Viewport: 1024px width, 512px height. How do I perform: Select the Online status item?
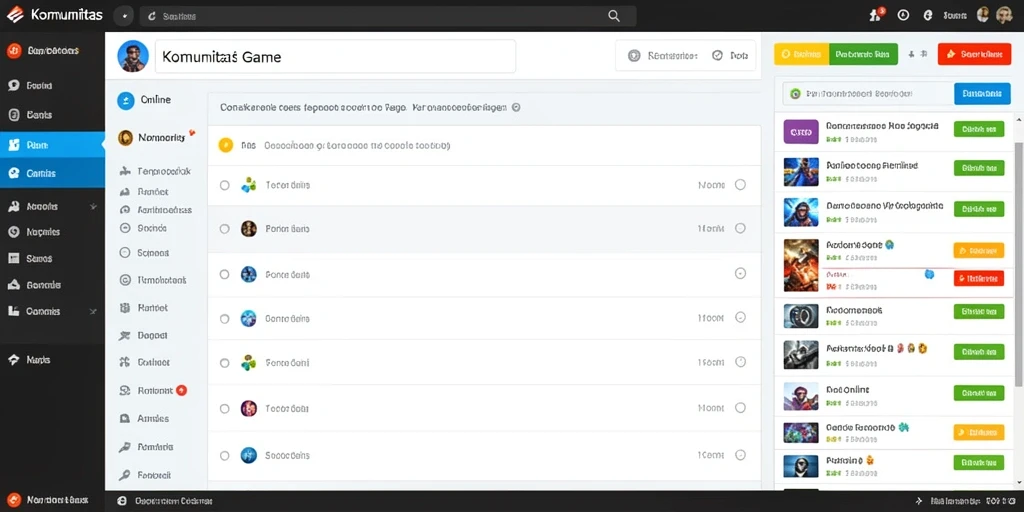pos(144,100)
